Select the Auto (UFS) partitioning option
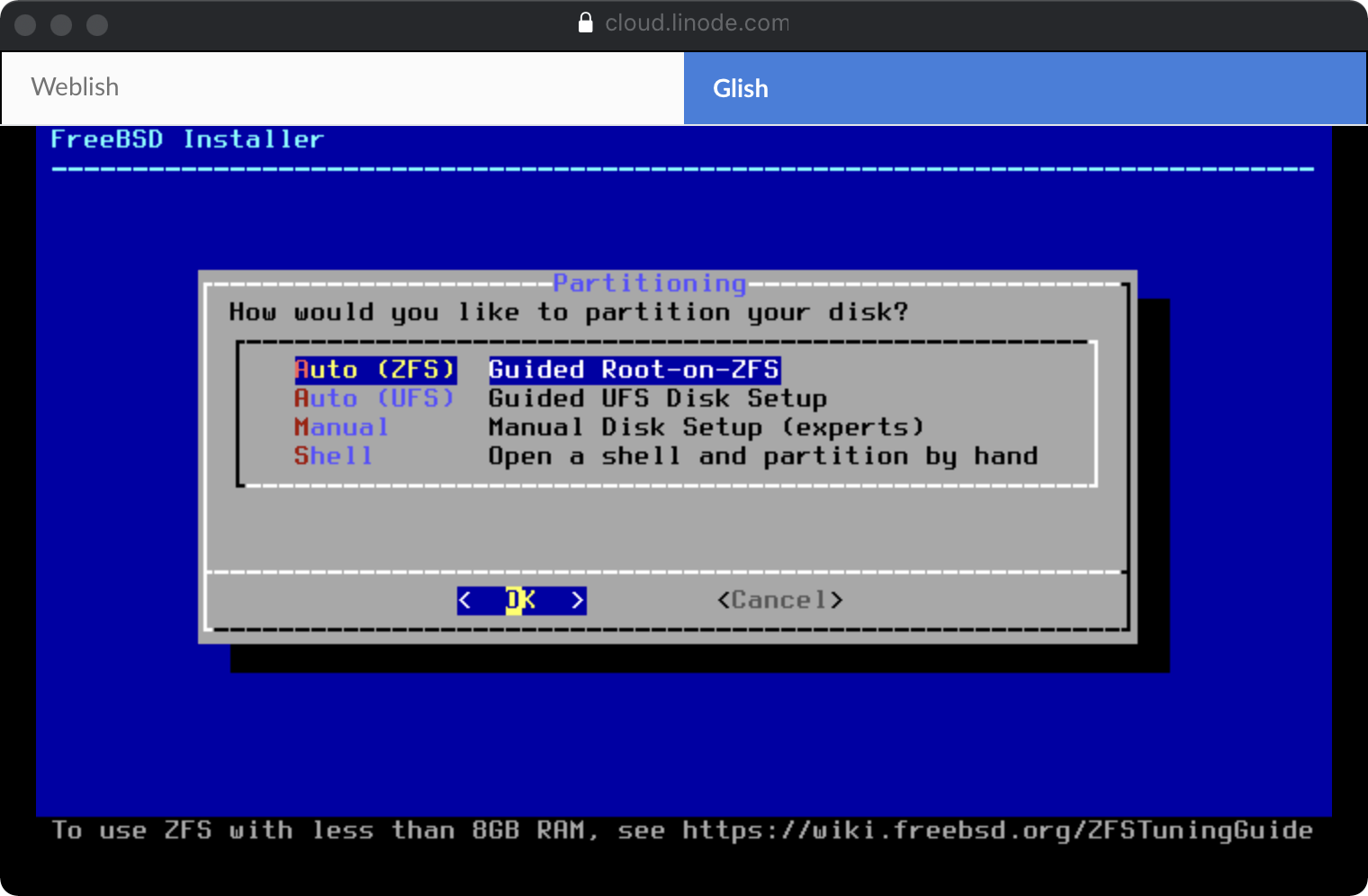 (373, 399)
